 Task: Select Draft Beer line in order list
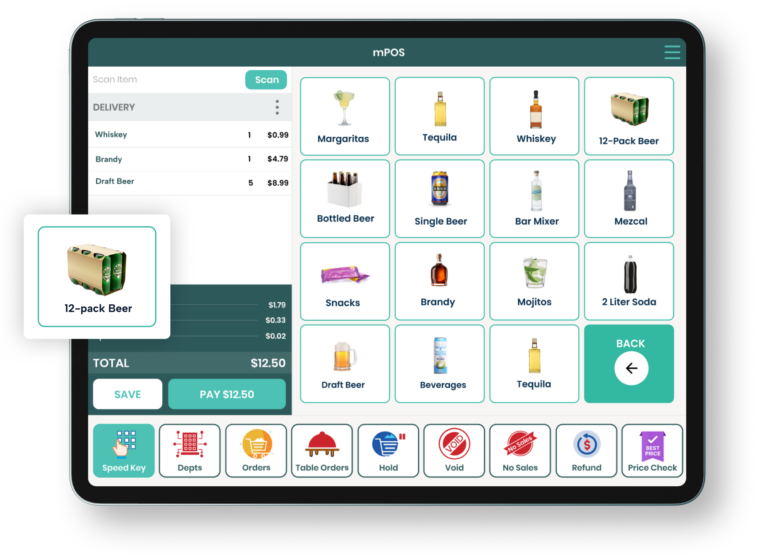pyautogui.click(x=190, y=183)
